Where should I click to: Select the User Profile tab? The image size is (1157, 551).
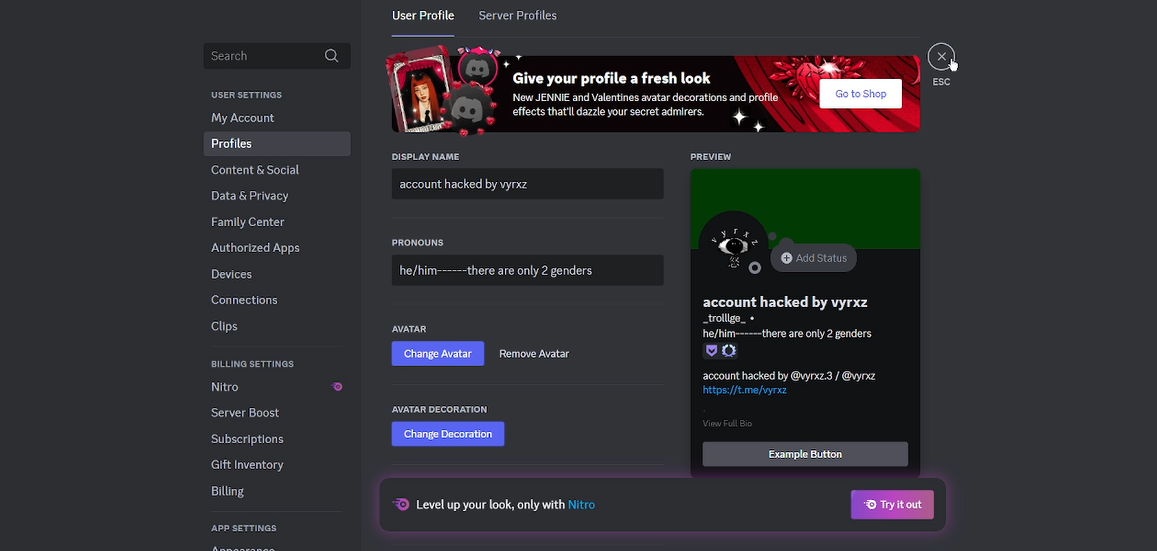[422, 16]
